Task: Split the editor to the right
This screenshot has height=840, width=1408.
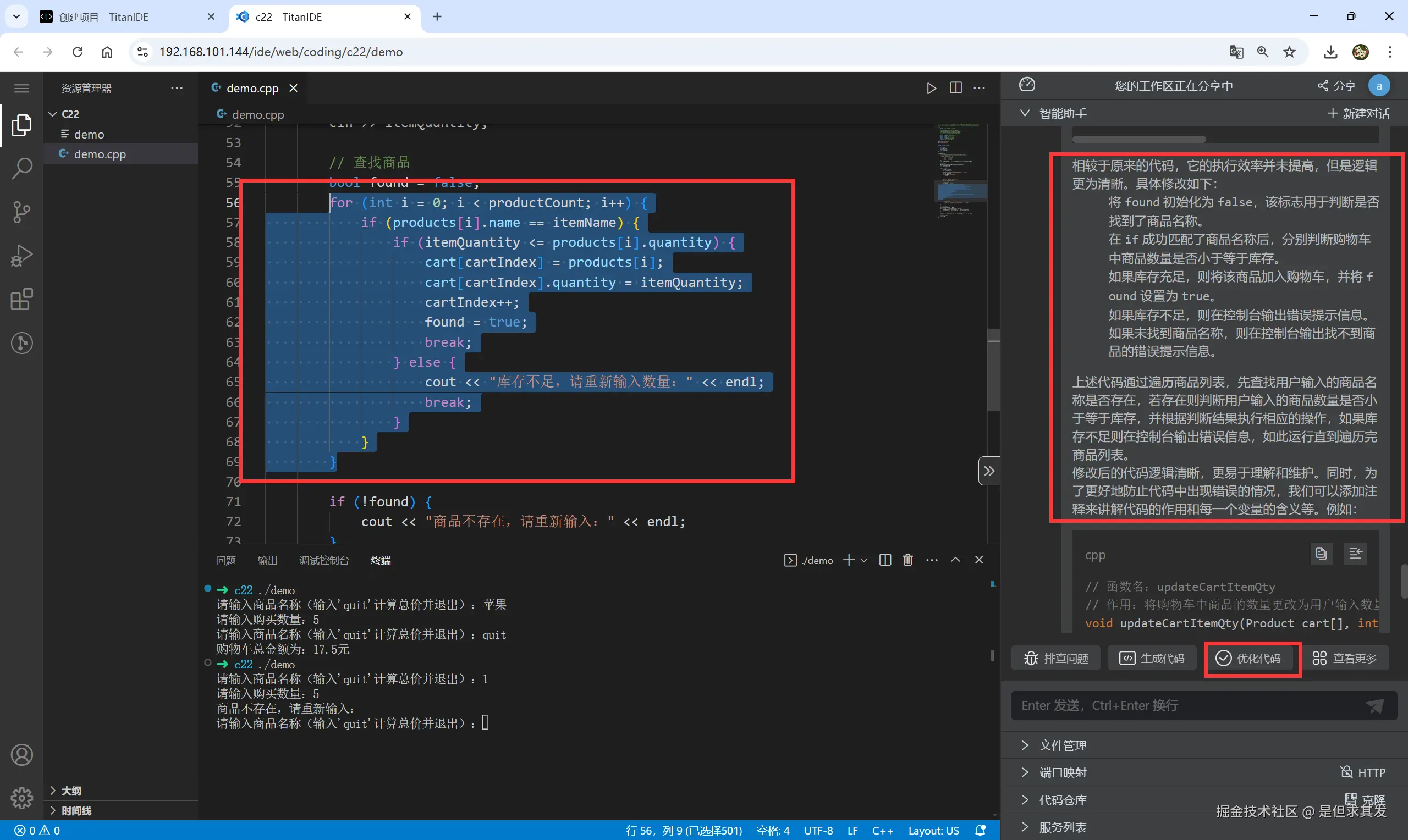Action: 956,88
